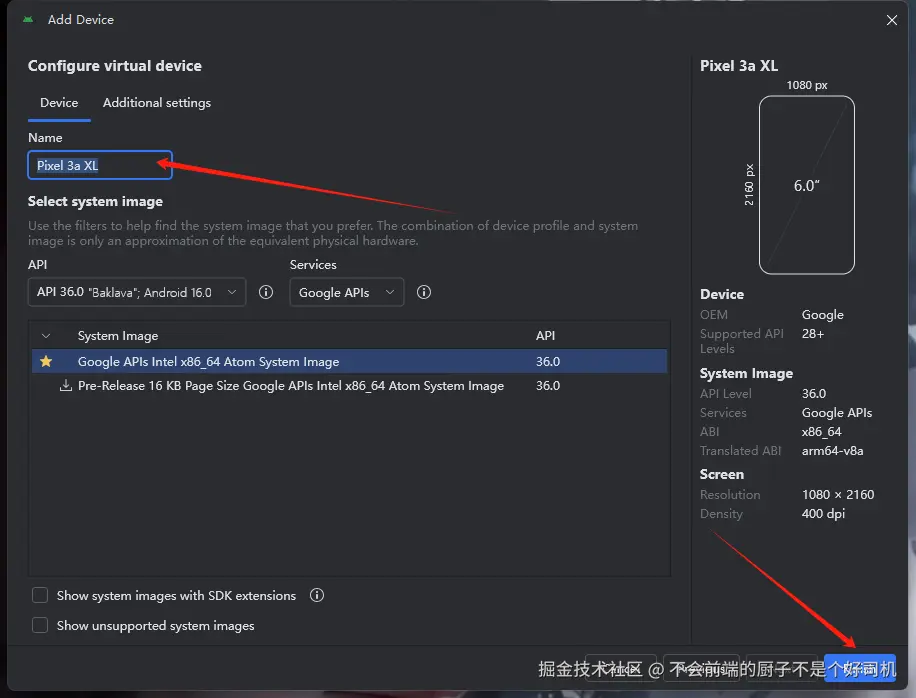
Task: Click the device Name input field
Action: coord(100,165)
